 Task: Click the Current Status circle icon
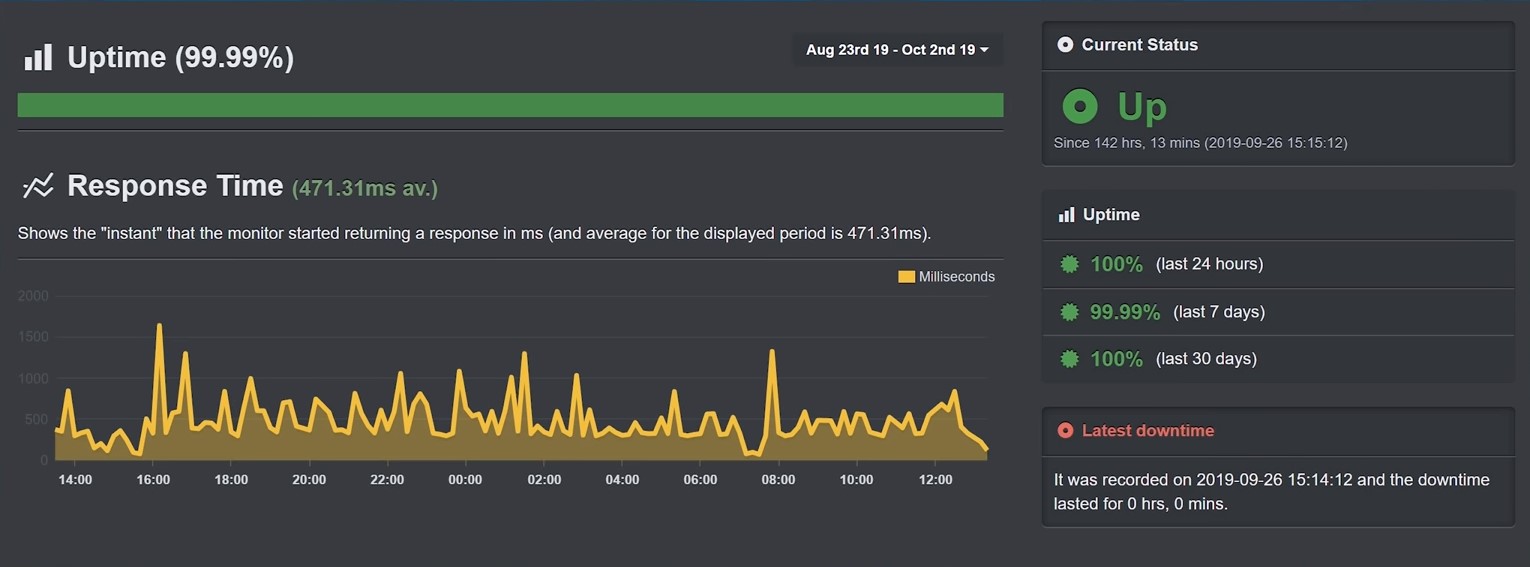(1065, 45)
